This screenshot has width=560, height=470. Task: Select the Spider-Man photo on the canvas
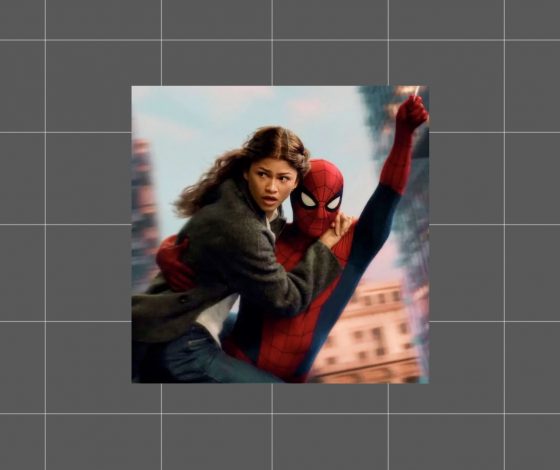pos(280,234)
